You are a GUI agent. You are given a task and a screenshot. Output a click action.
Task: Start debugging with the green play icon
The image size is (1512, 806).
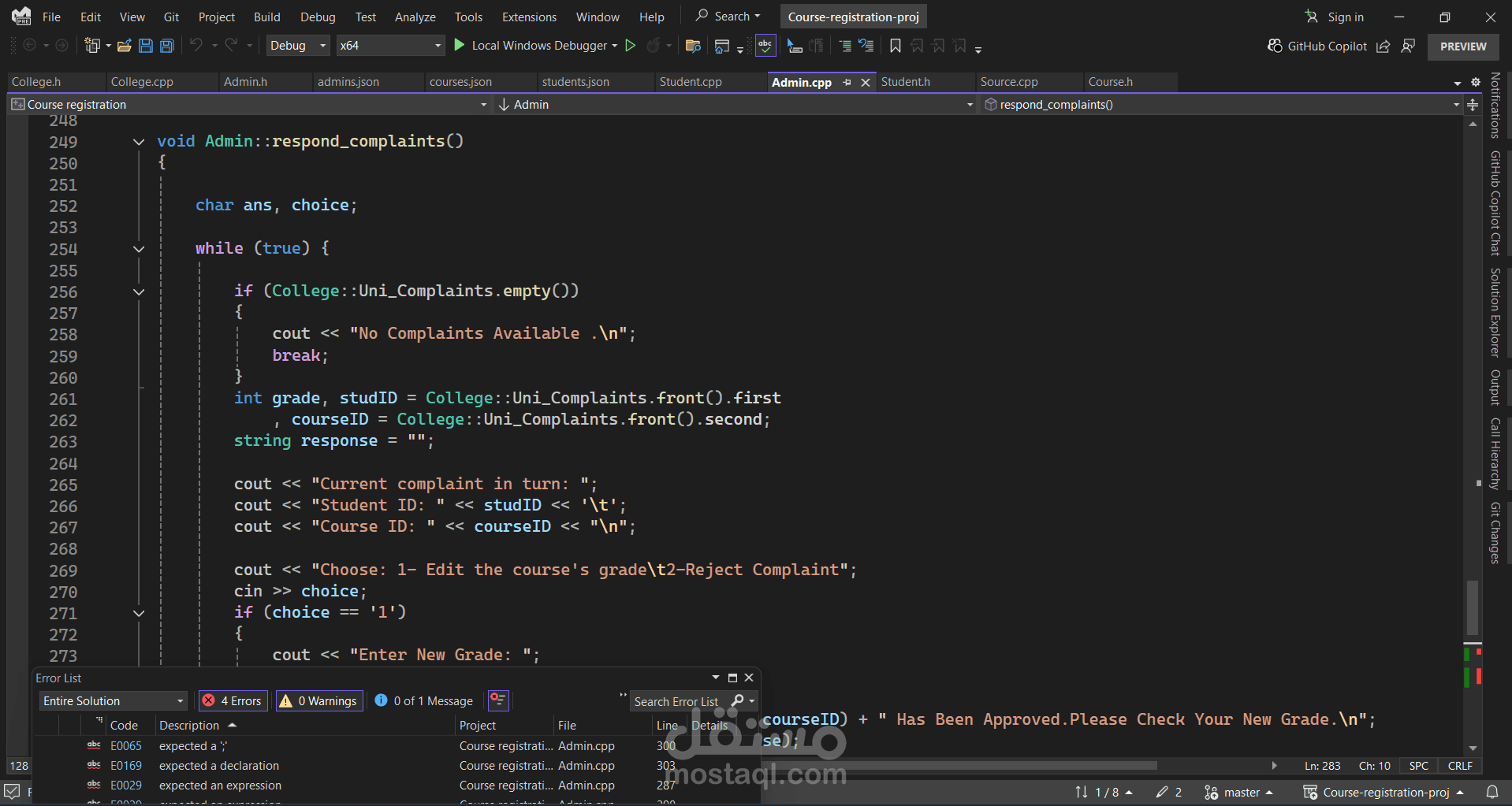pos(460,46)
